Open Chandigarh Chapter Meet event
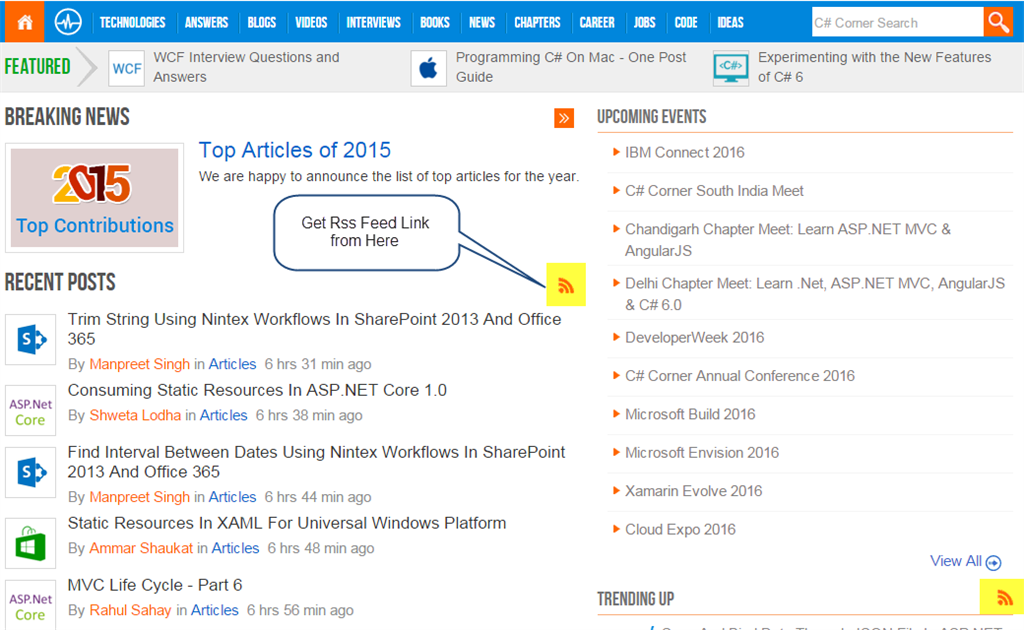This screenshot has height=630, width=1024. click(x=788, y=240)
